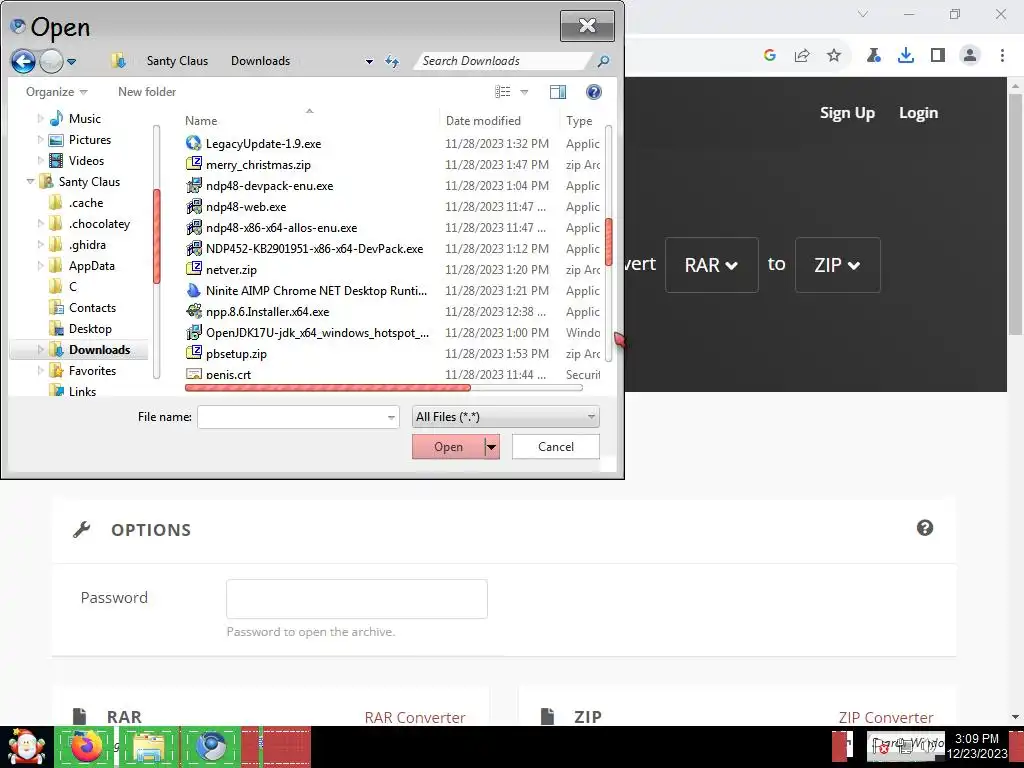Screen dimensions: 1024x768
Task: Click the Santy Claus breadcrumb segment
Action: [x=177, y=61]
